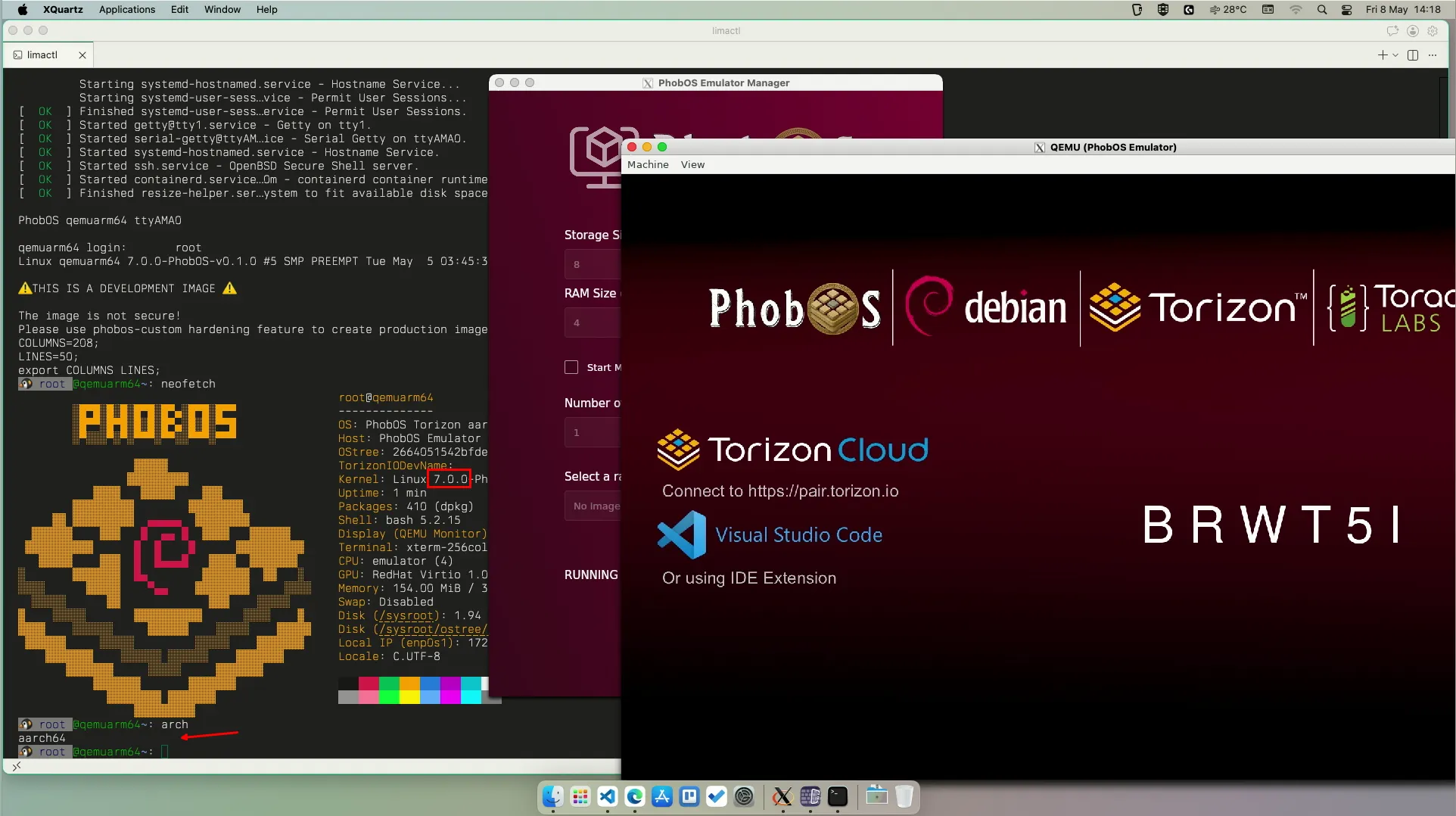The width and height of the screenshot is (1456, 816).
Task: Open System Settings from the dock
Action: (x=744, y=796)
